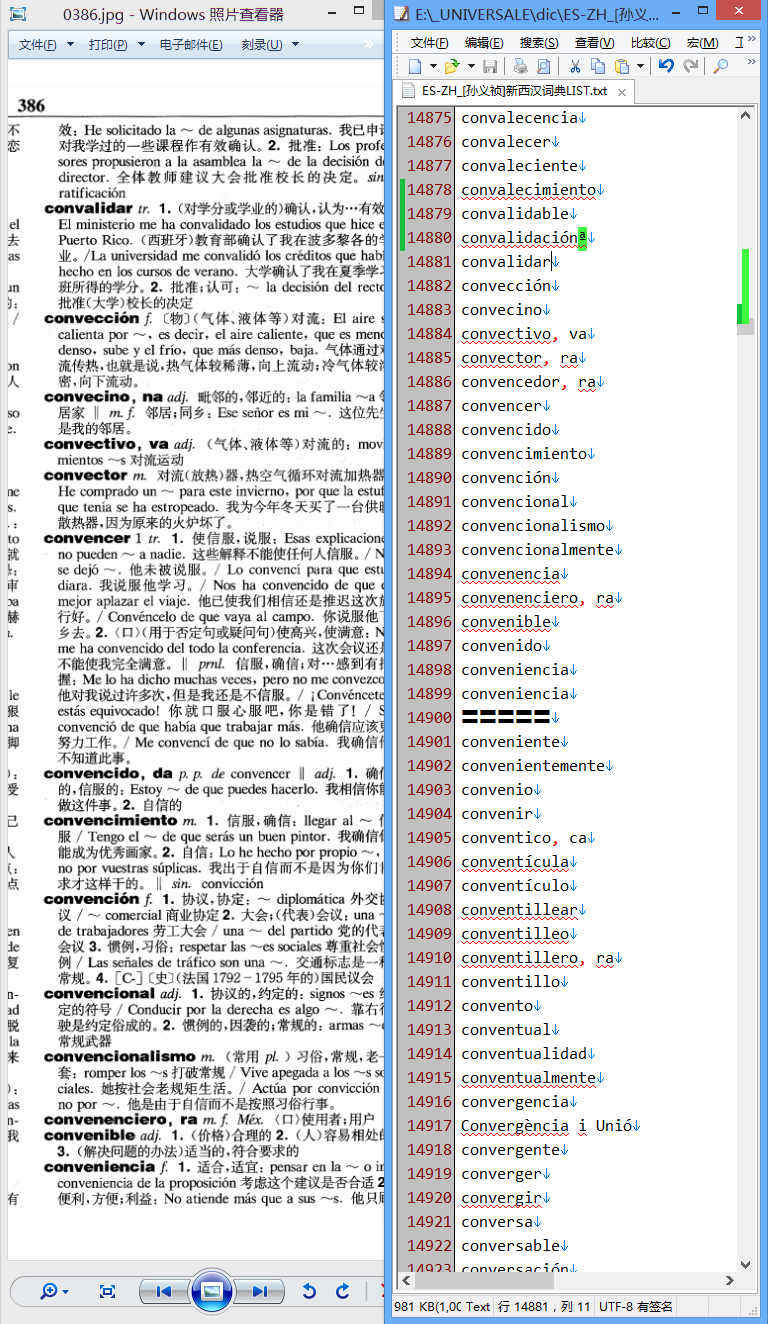768x1324 pixels.
Task: Click the UTF-8 有签名 encoding status field
Action: pyautogui.click(x=636, y=1306)
